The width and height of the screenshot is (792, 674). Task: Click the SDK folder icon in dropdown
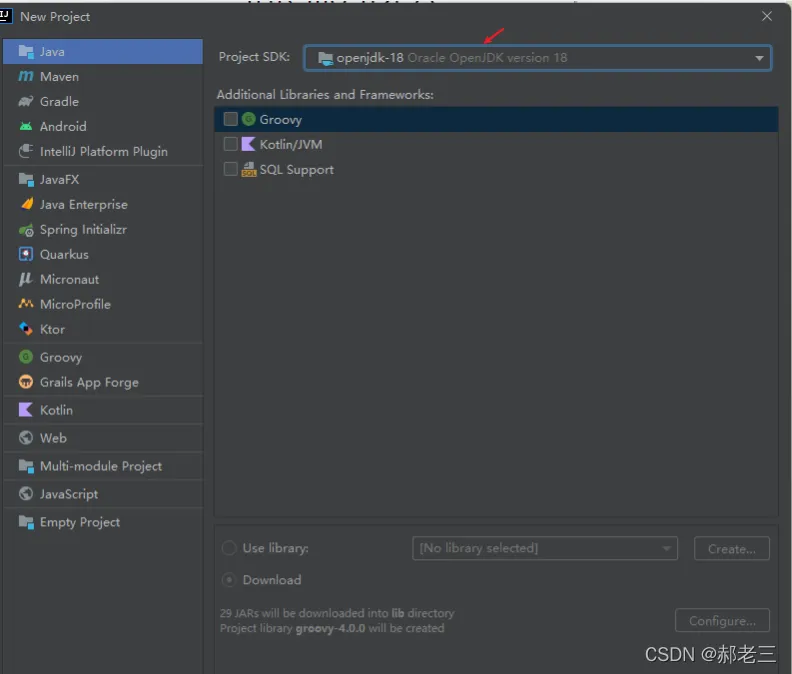(x=325, y=58)
